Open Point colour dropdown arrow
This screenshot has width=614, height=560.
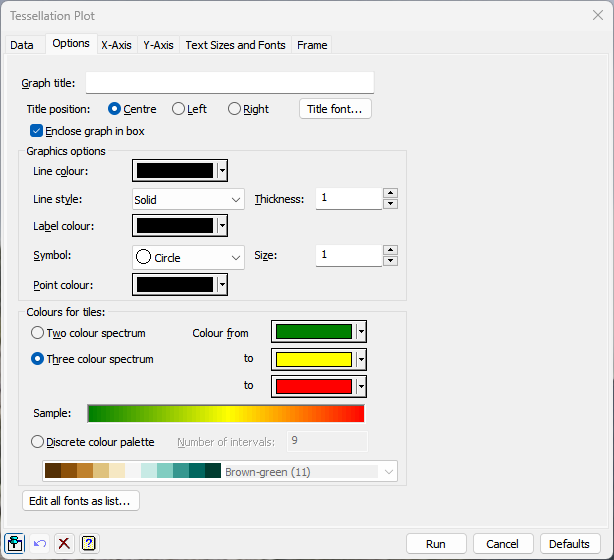click(222, 285)
